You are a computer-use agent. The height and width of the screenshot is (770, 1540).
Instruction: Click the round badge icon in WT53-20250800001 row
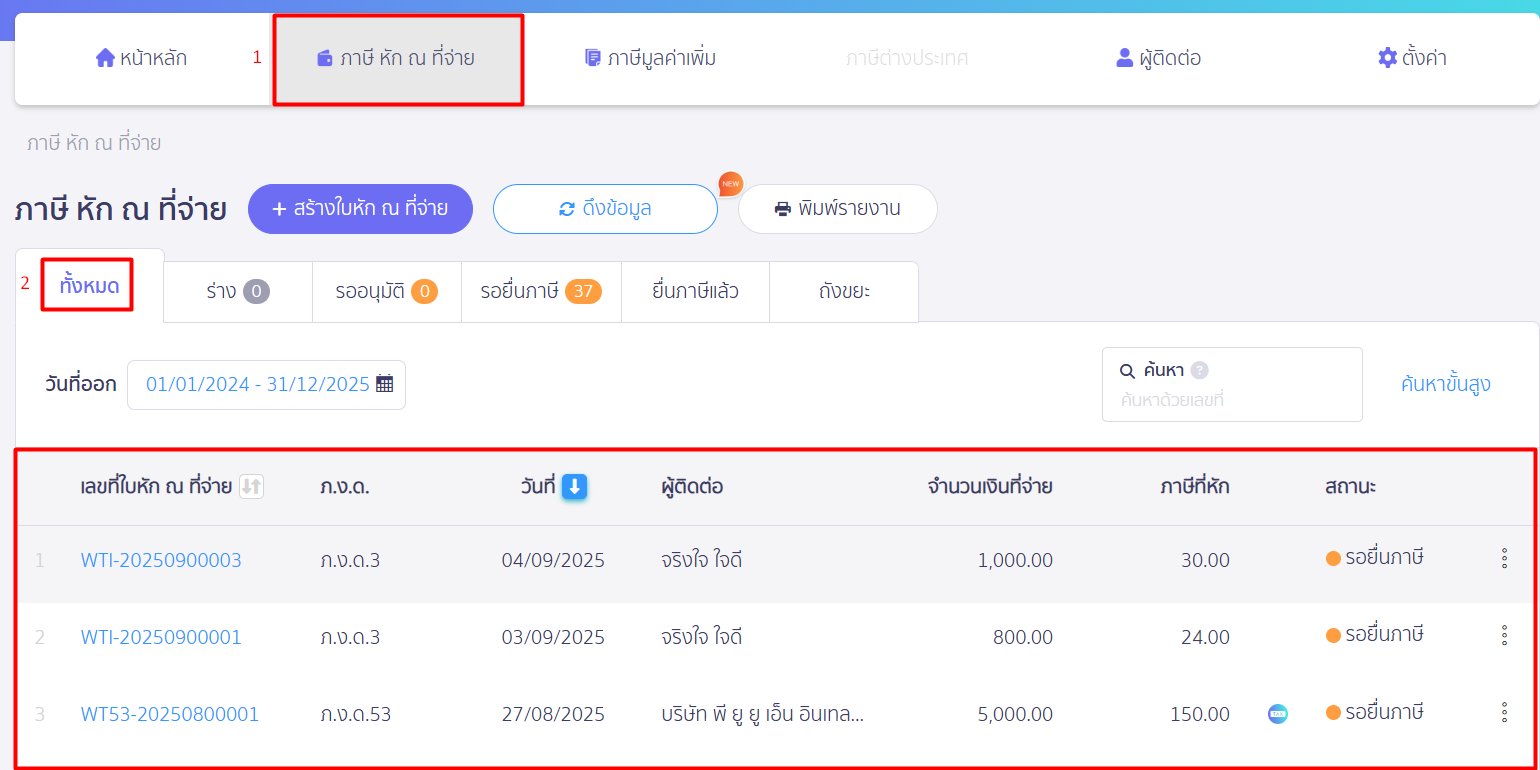(x=1278, y=714)
